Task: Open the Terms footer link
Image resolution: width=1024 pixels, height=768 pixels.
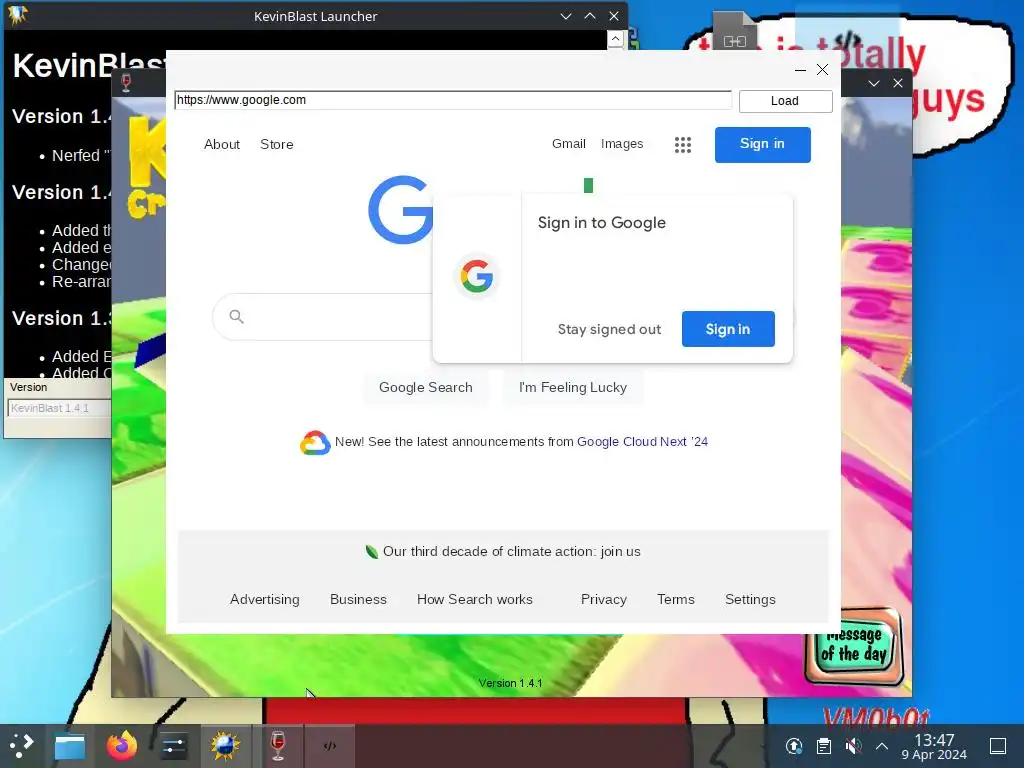Action: click(x=675, y=600)
